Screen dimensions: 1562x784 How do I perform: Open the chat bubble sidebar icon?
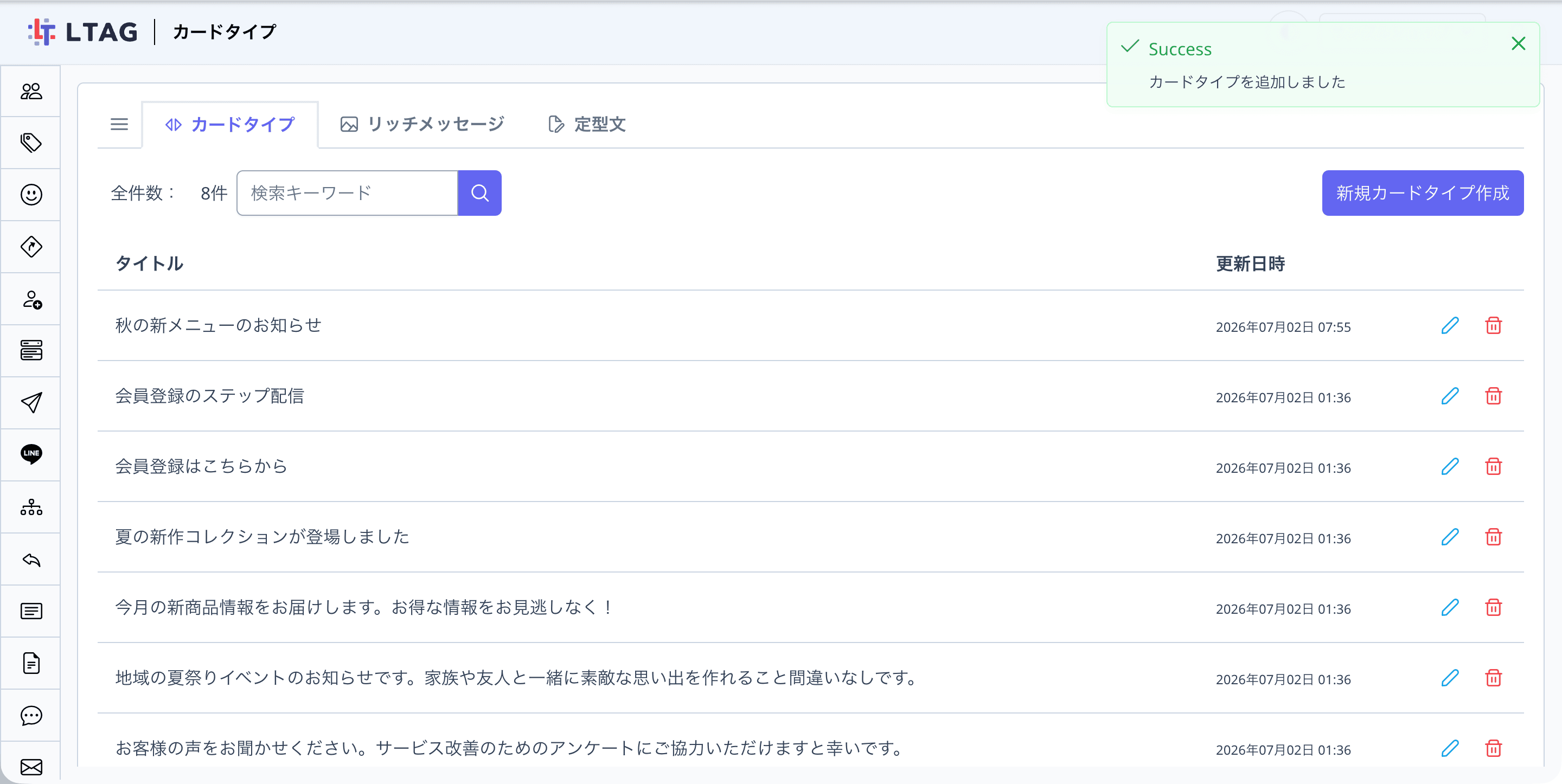point(31,716)
